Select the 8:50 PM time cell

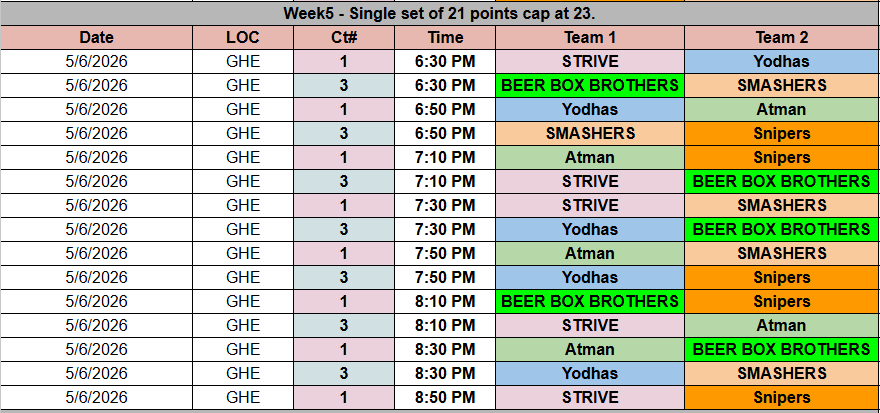pos(445,397)
